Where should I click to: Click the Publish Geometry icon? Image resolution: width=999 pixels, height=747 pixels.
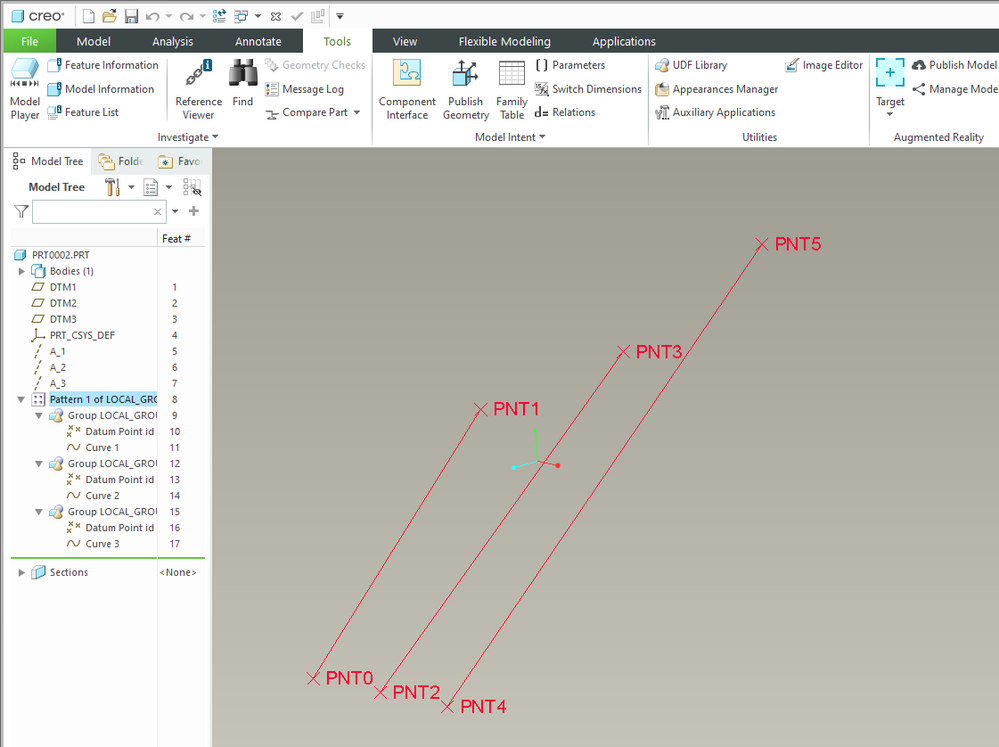tap(465, 88)
